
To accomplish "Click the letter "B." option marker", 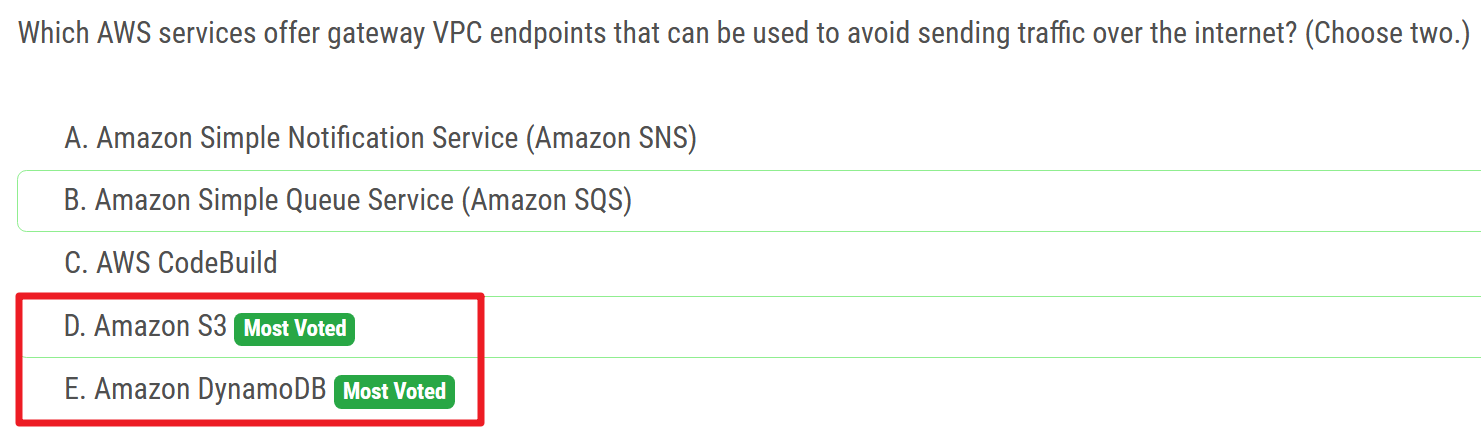I will click(76, 200).
